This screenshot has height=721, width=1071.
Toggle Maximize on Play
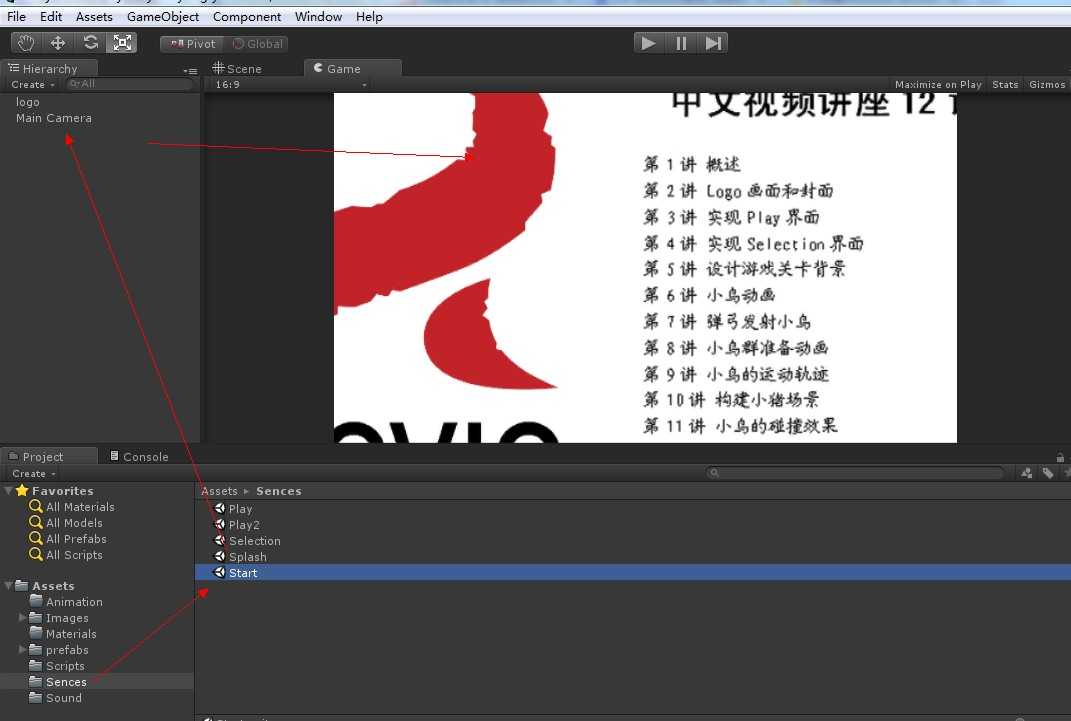938,85
